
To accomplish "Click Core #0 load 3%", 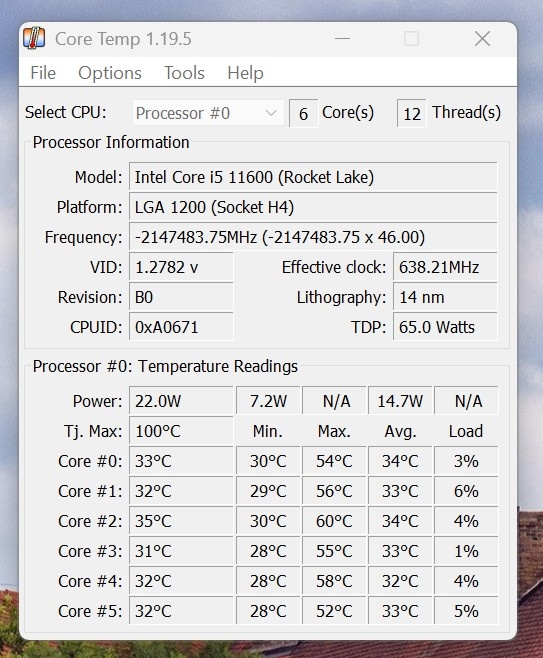I will 466,461.
